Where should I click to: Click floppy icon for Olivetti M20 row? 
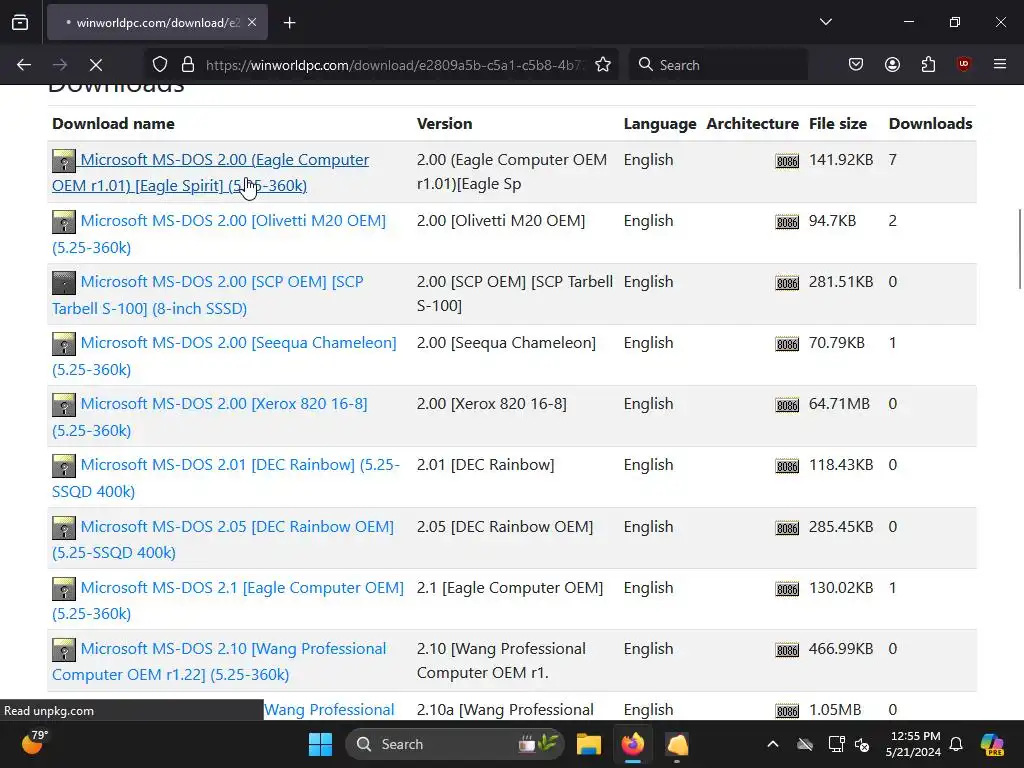click(x=64, y=222)
